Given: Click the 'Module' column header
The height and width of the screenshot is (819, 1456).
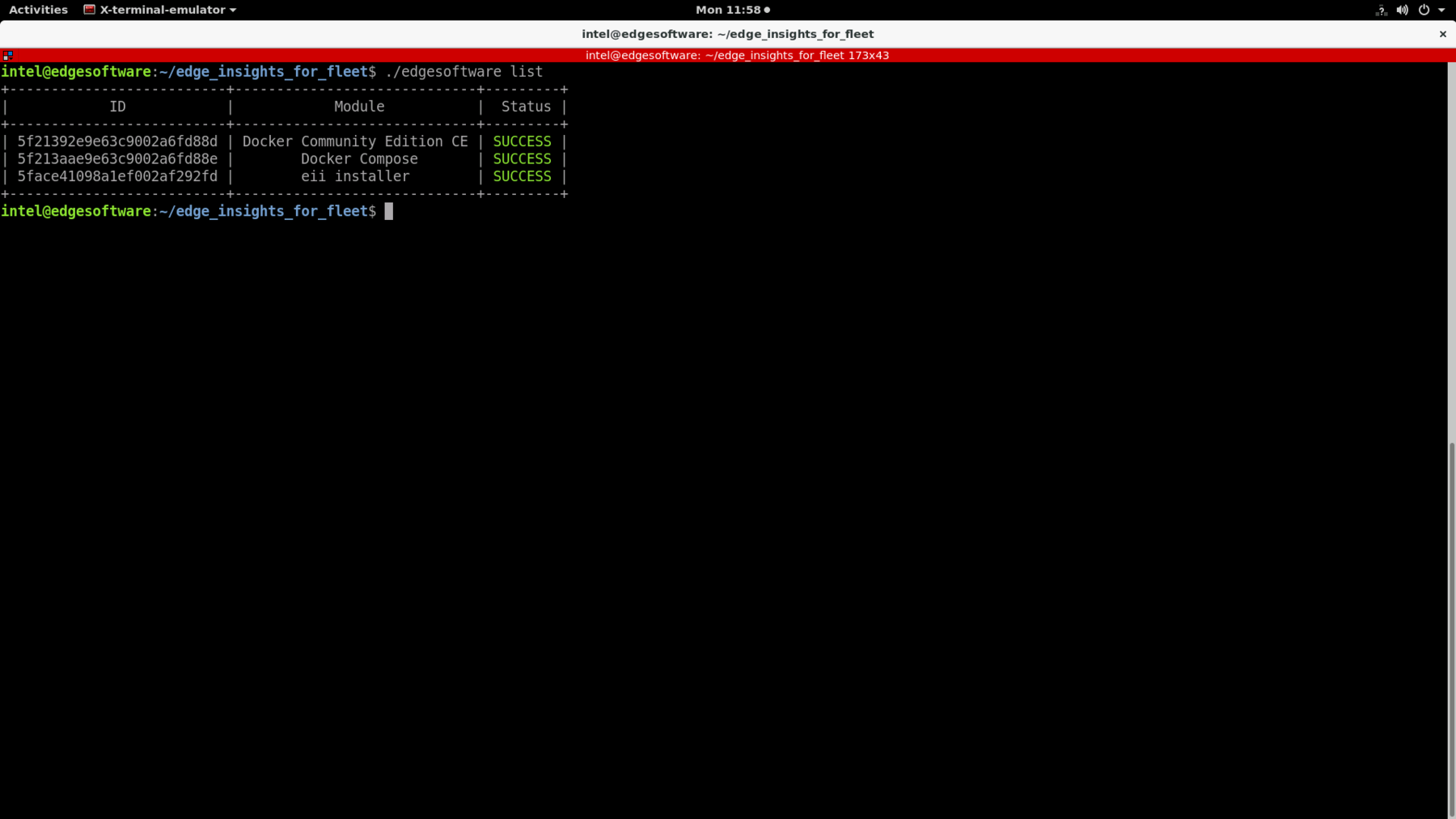Looking at the screenshot, I should point(359,107).
